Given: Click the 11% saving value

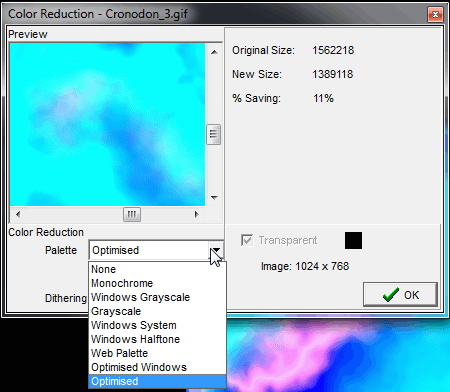Looking at the screenshot, I should [323, 98].
